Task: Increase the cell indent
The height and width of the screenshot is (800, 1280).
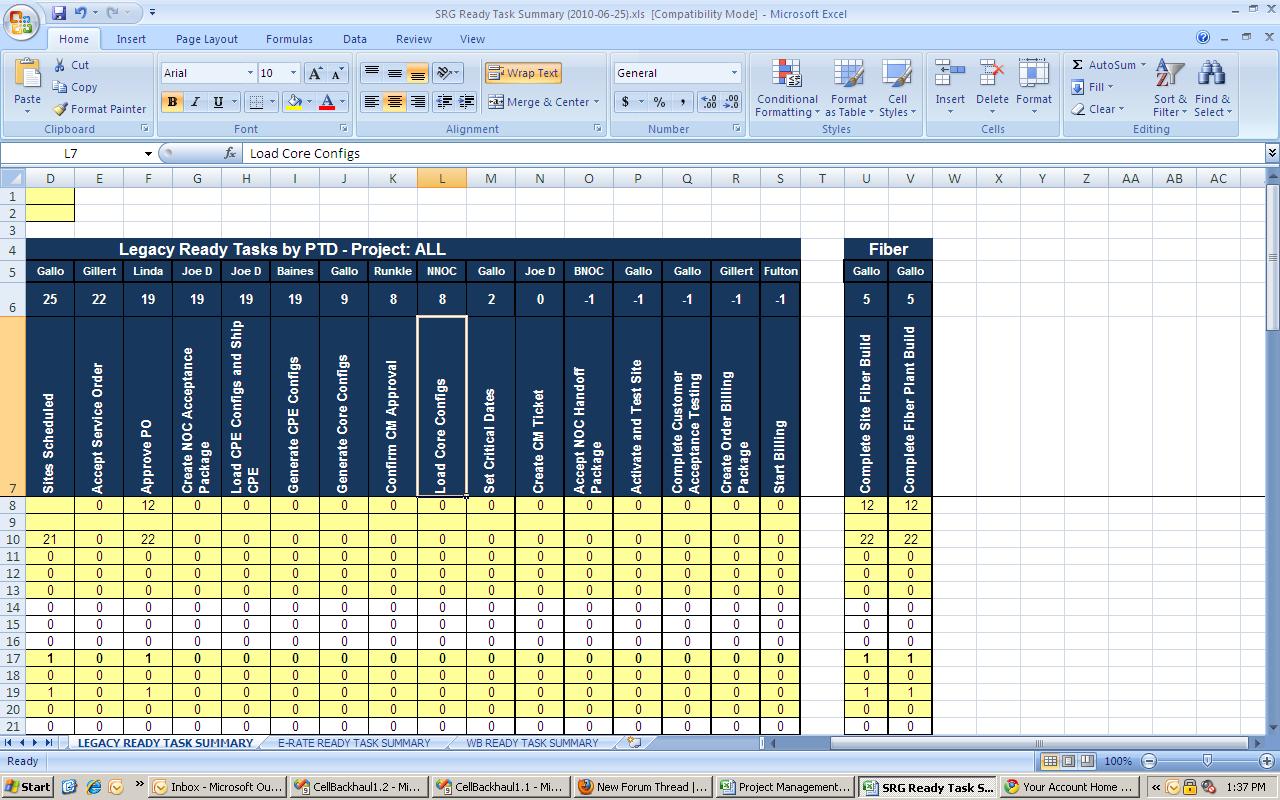Action: (466, 102)
